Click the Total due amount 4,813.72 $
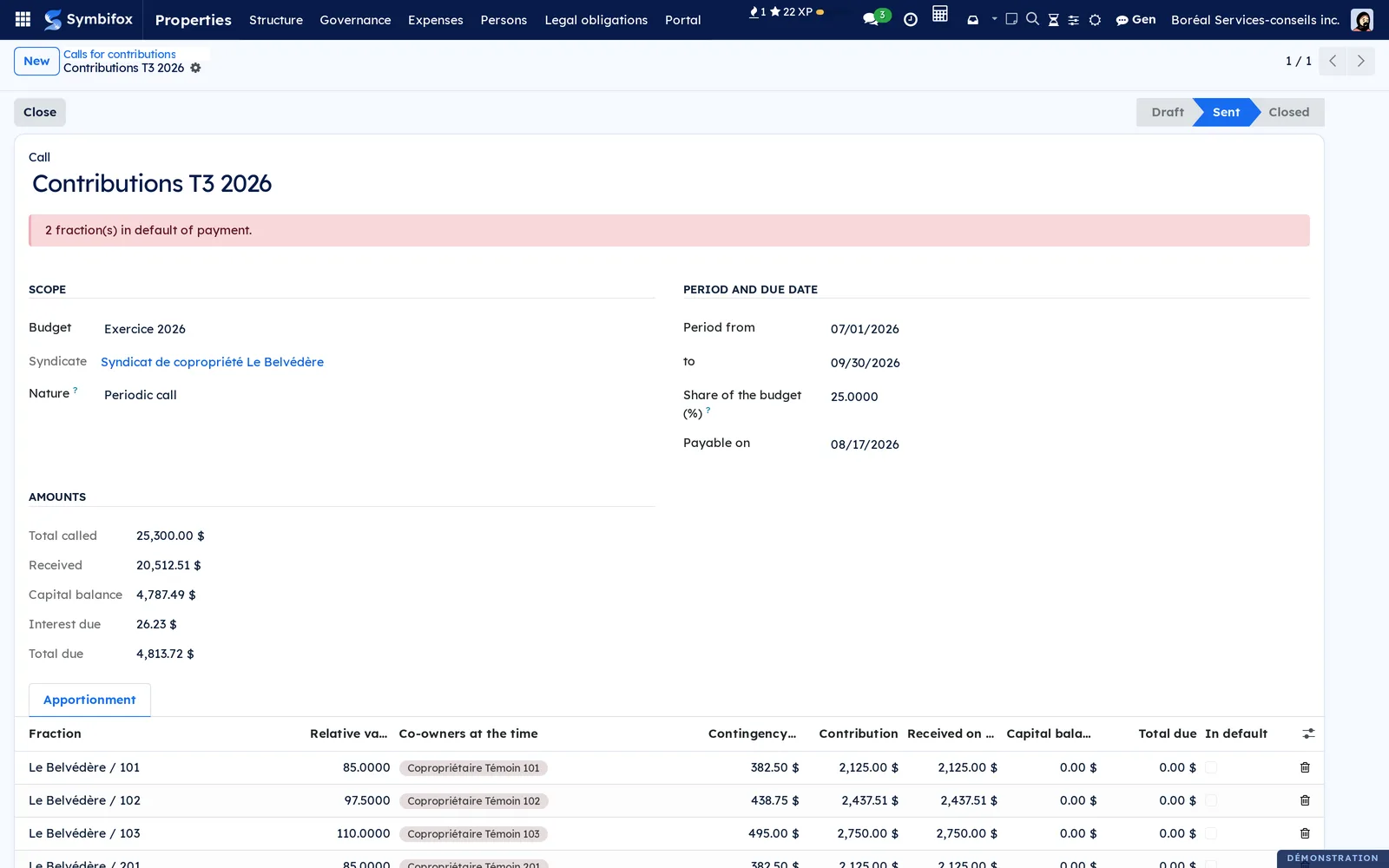 165,654
